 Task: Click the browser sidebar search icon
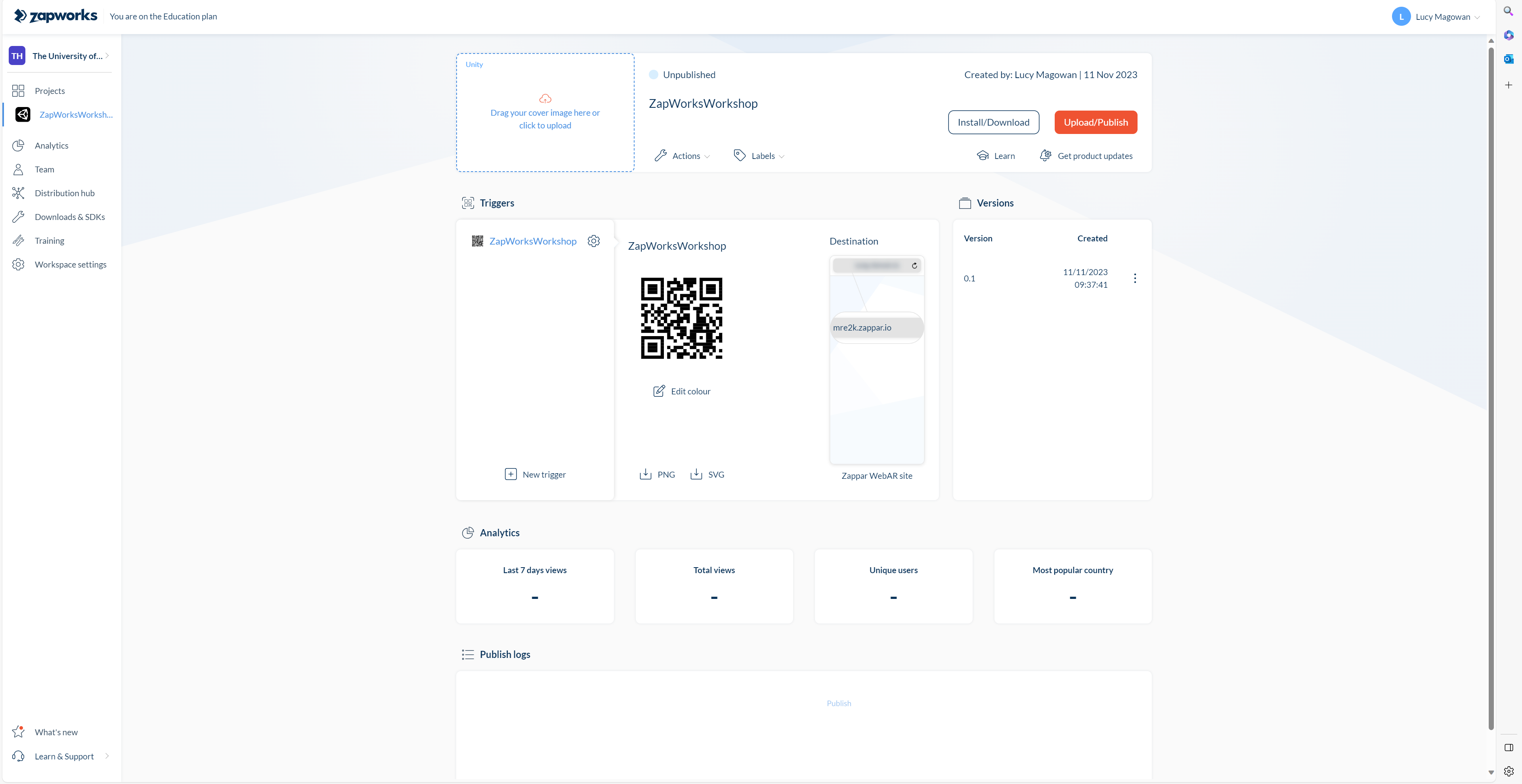(x=1508, y=11)
